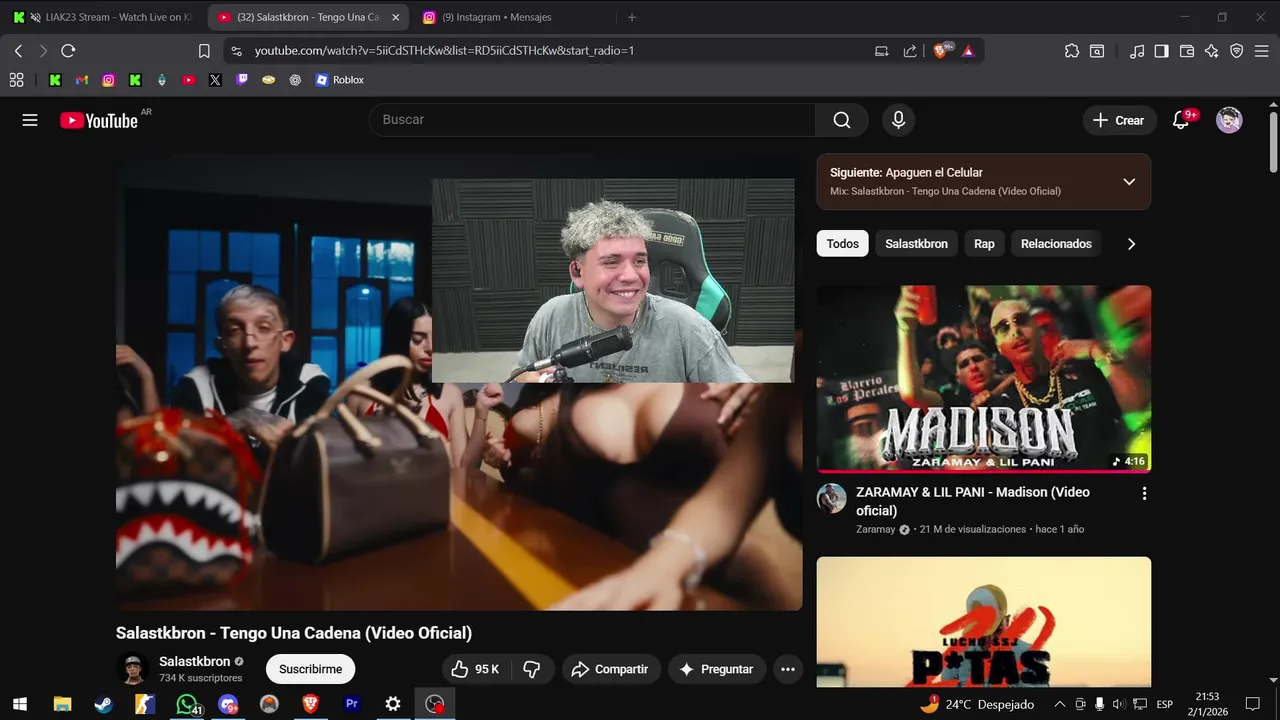
Task: Open the account avatar menu
Action: 1229,120
